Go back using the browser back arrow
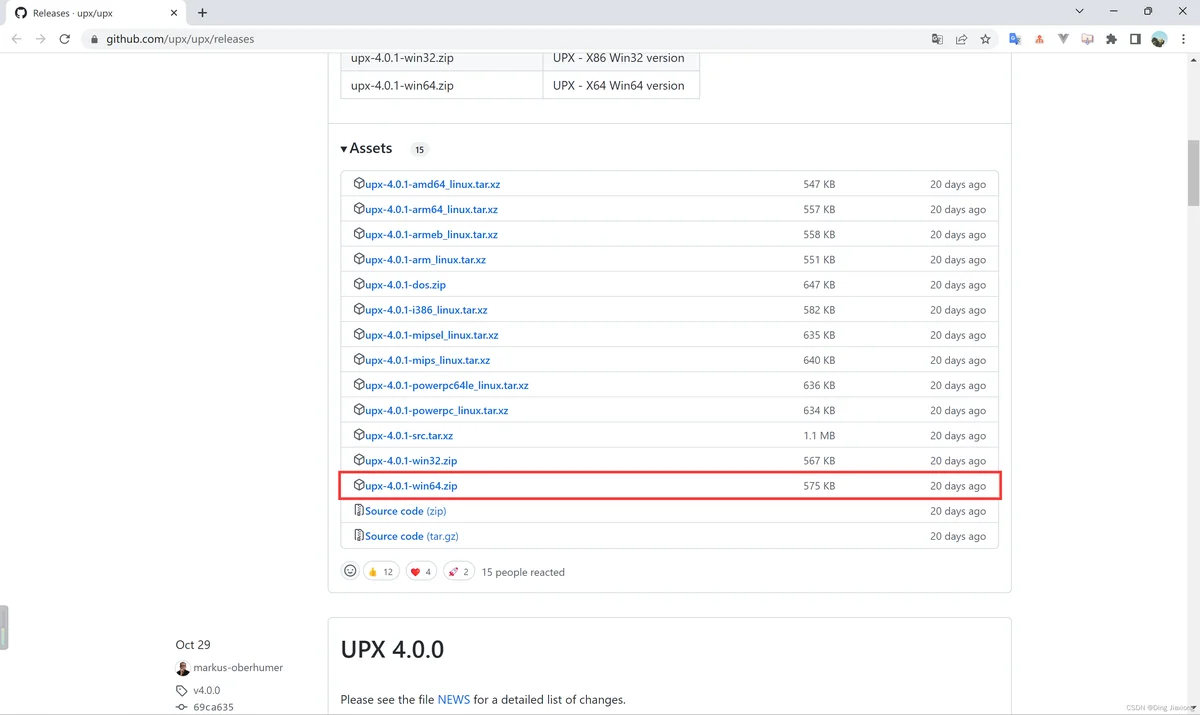 pos(16,39)
